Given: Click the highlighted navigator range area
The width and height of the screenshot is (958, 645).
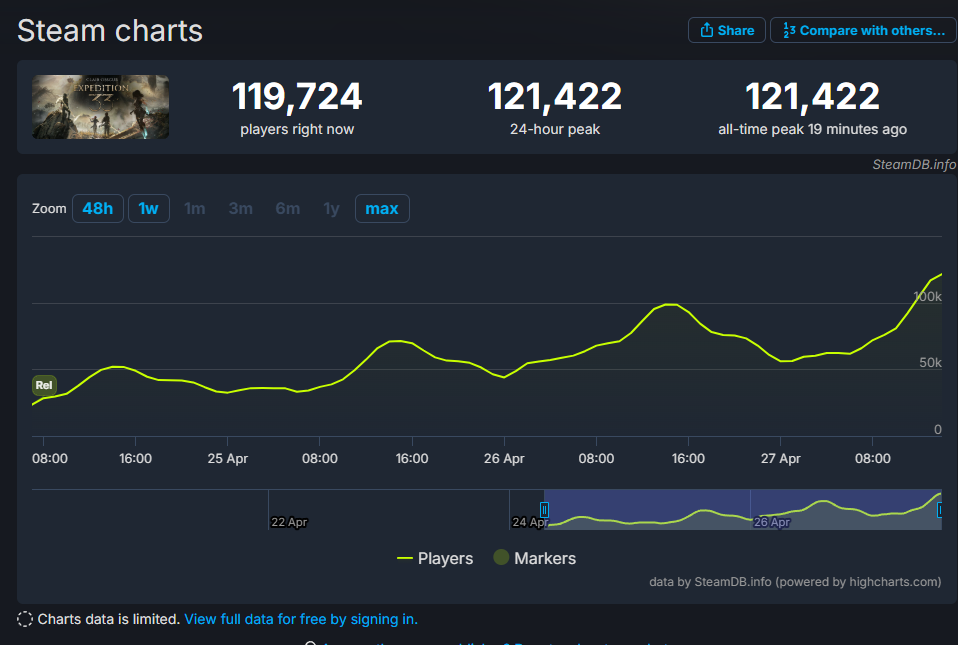Looking at the screenshot, I should [742, 509].
